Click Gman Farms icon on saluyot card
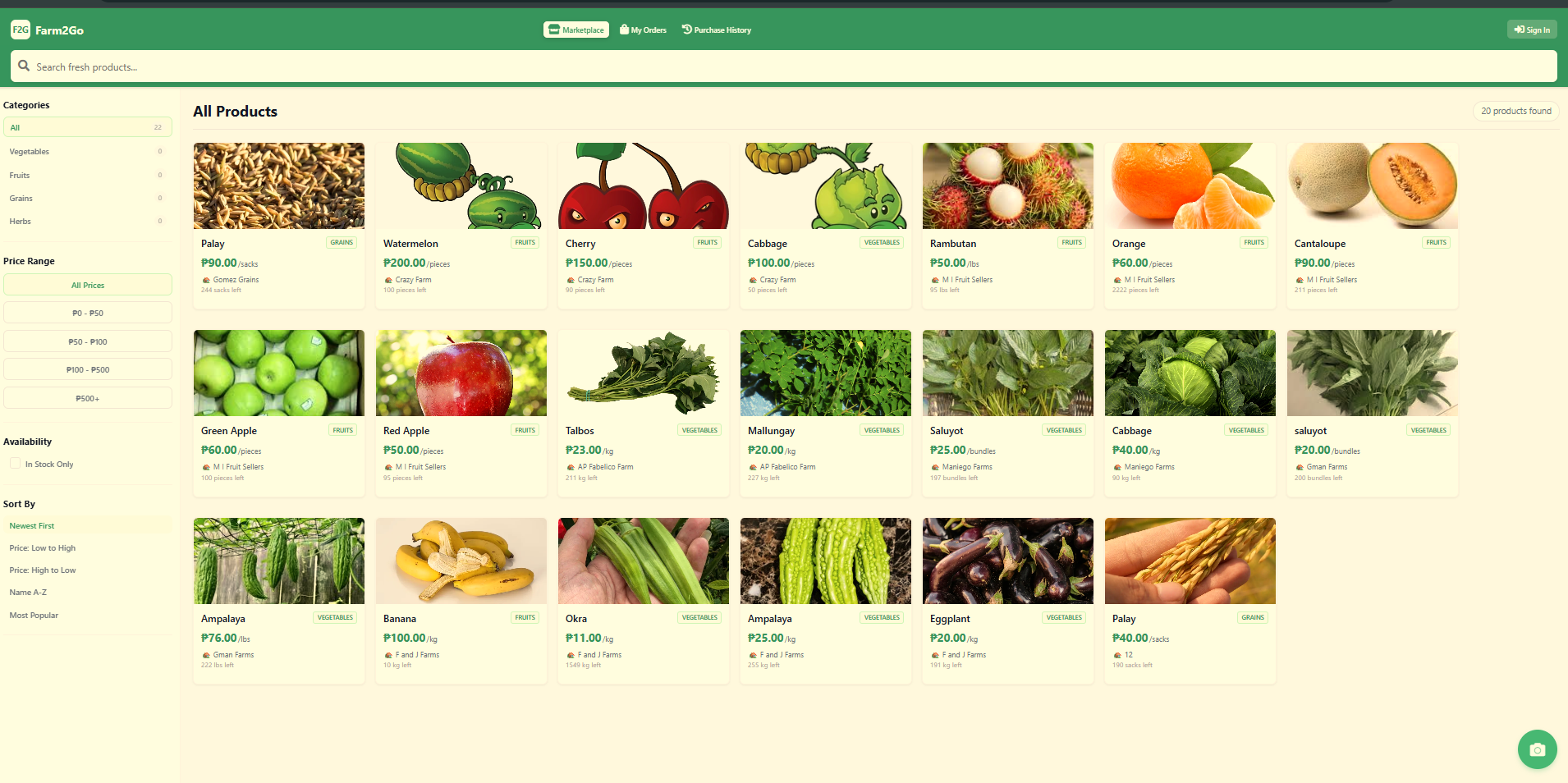The width and height of the screenshot is (1568, 783). pos(1300,467)
